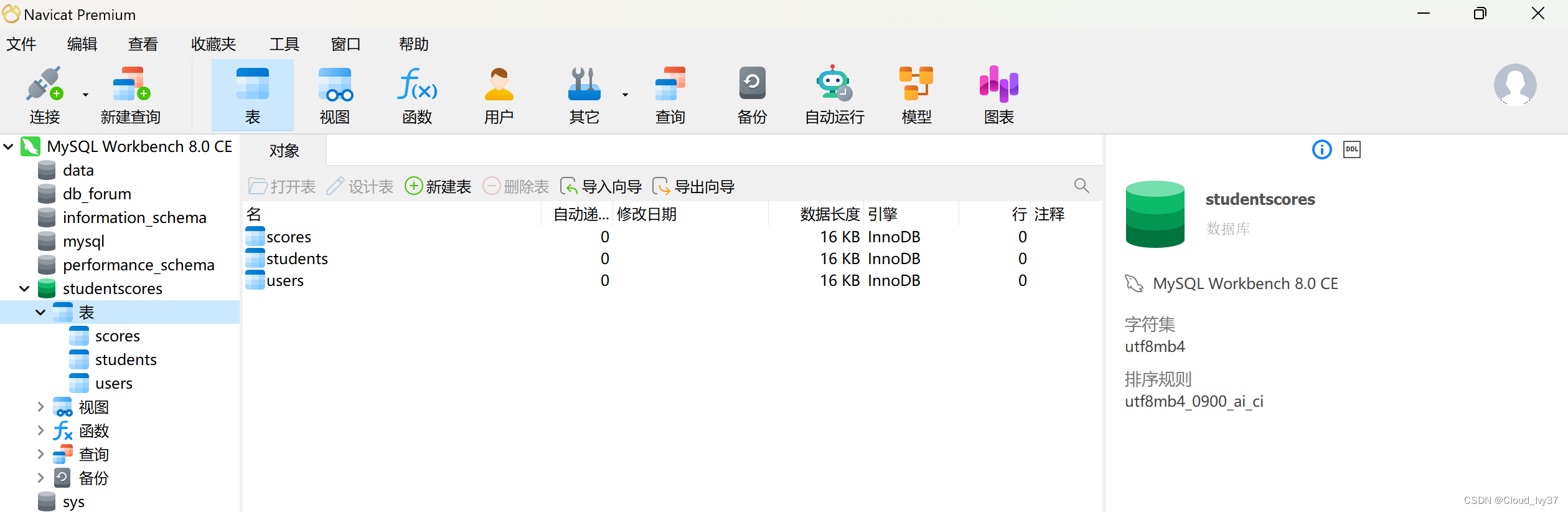Click the studentscores database icon in info panel
Screen dimensions: 1568x512
click(1155, 214)
